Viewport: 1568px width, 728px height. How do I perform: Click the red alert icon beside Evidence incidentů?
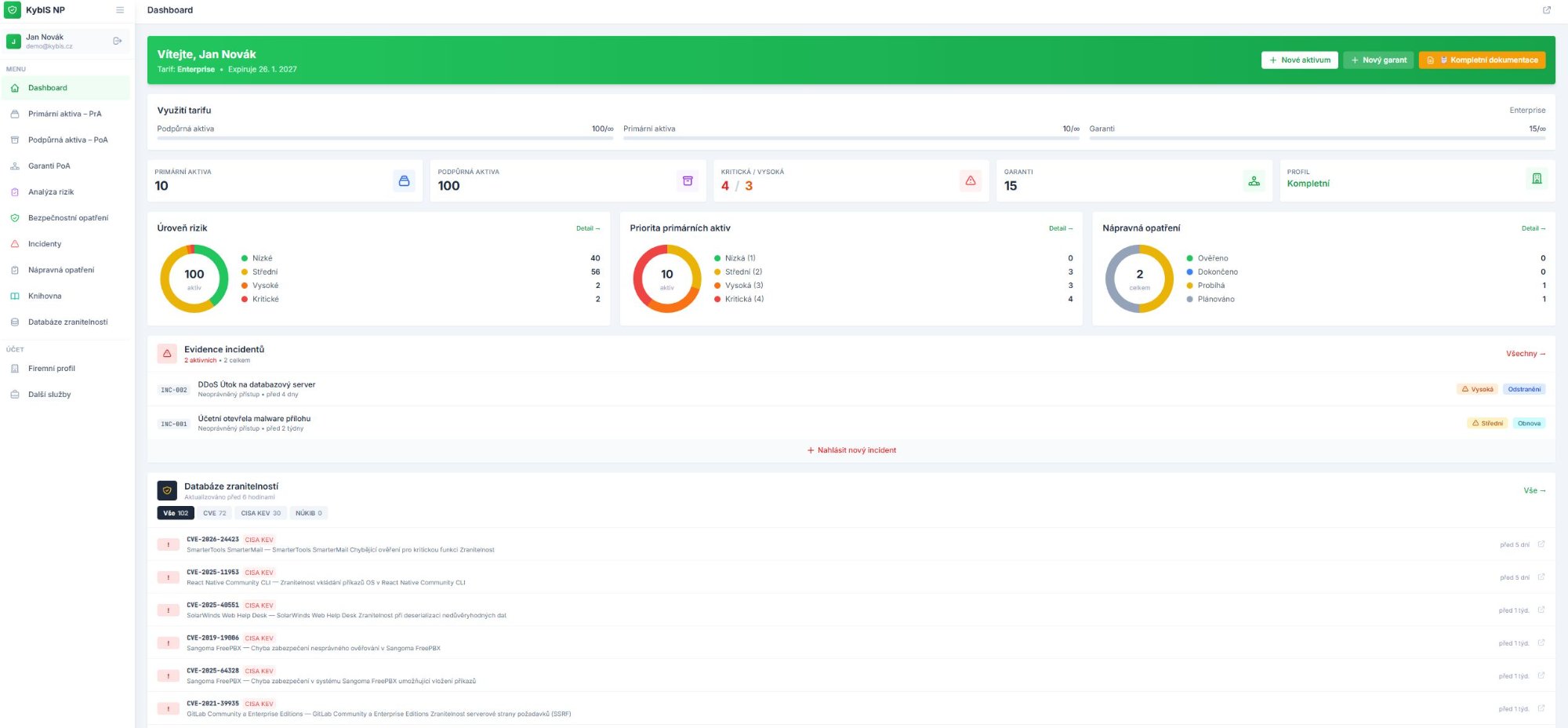167,354
